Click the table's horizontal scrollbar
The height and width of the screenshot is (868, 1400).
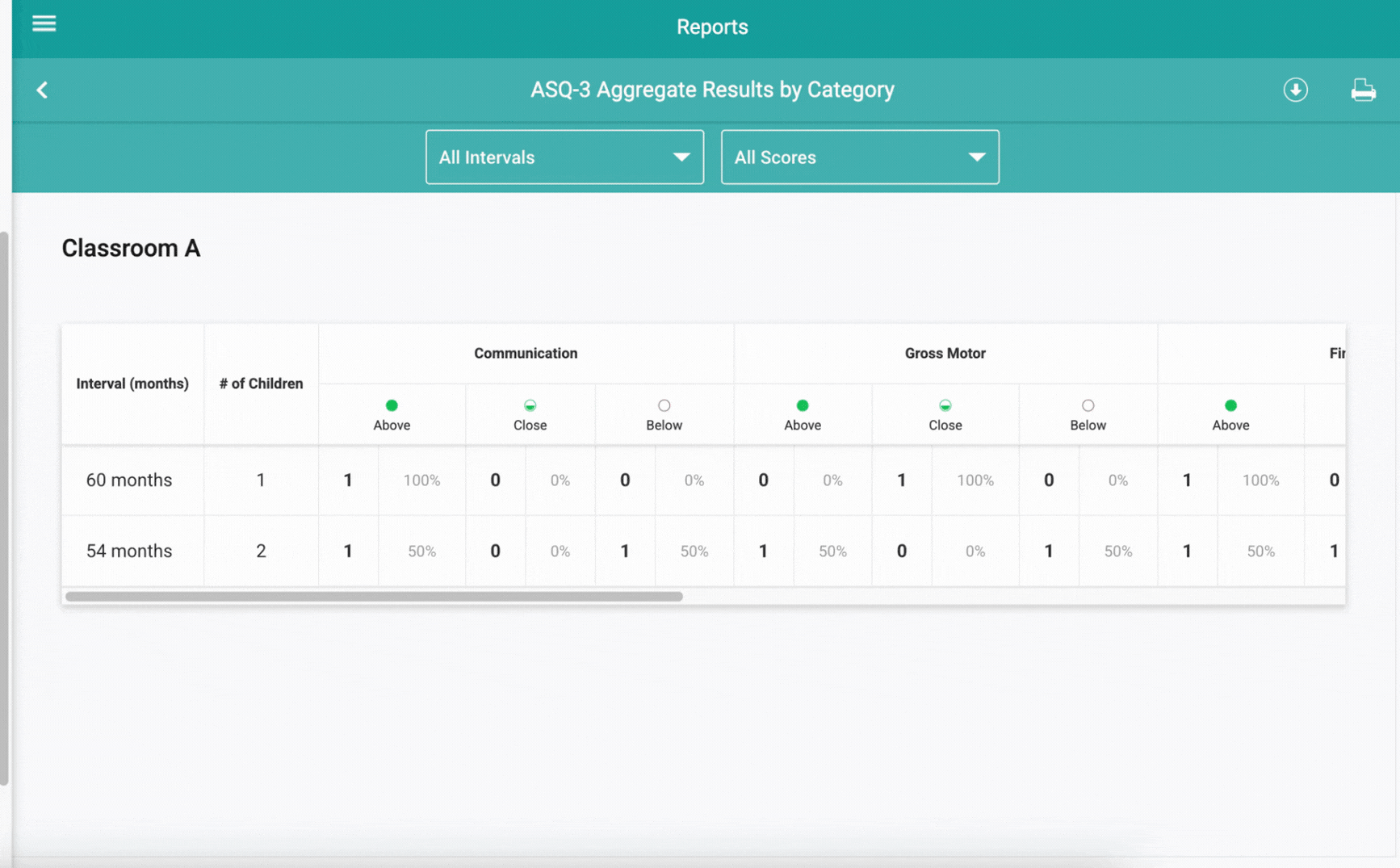coord(374,597)
